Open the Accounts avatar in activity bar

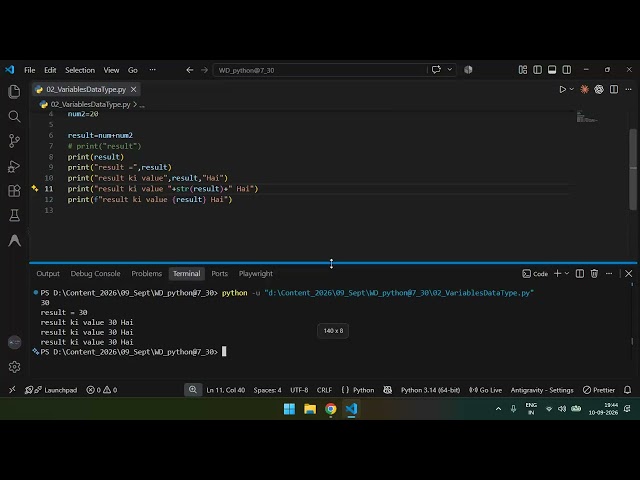click(14, 342)
